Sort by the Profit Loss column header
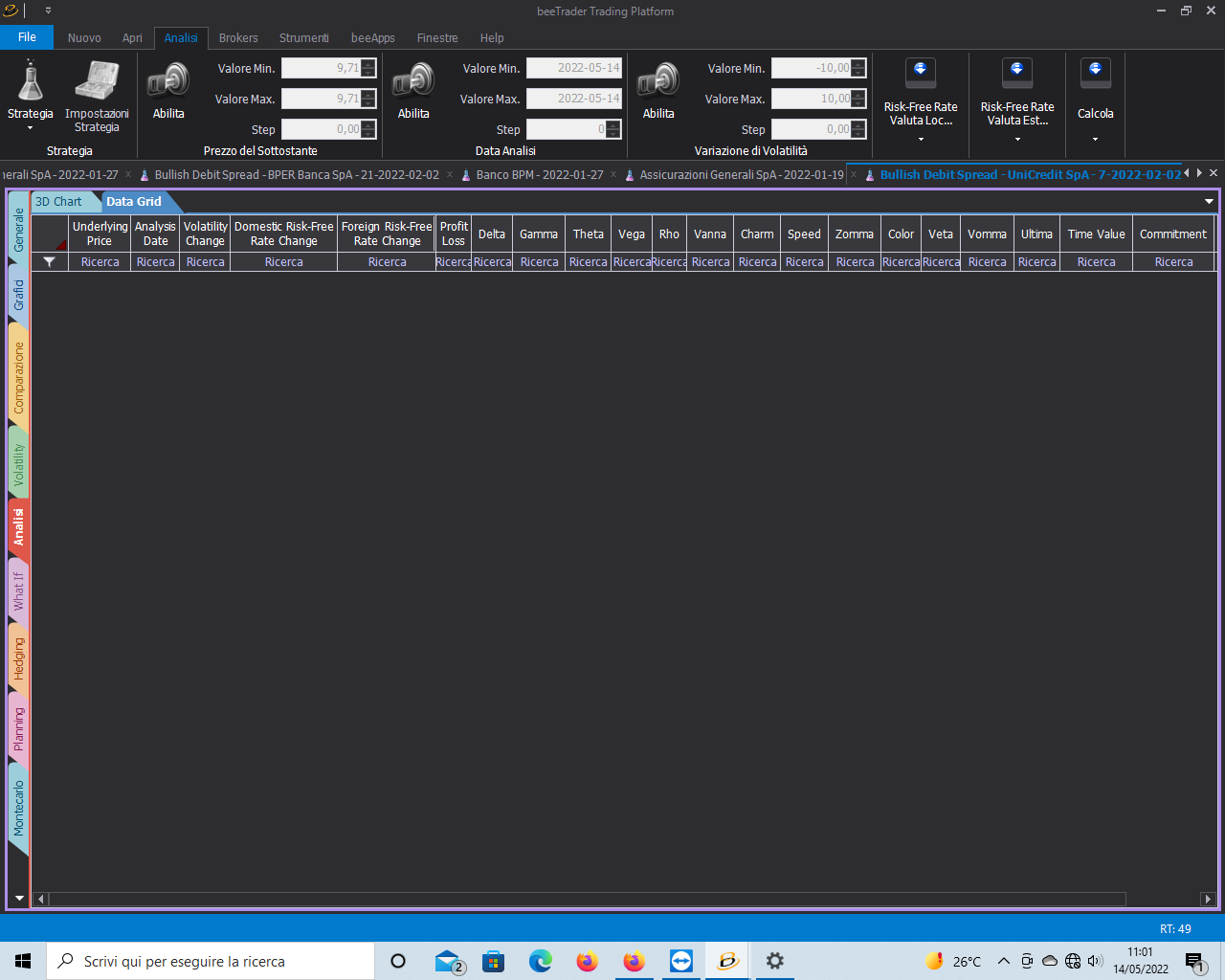This screenshot has height=980, width=1225. pyautogui.click(x=454, y=234)
